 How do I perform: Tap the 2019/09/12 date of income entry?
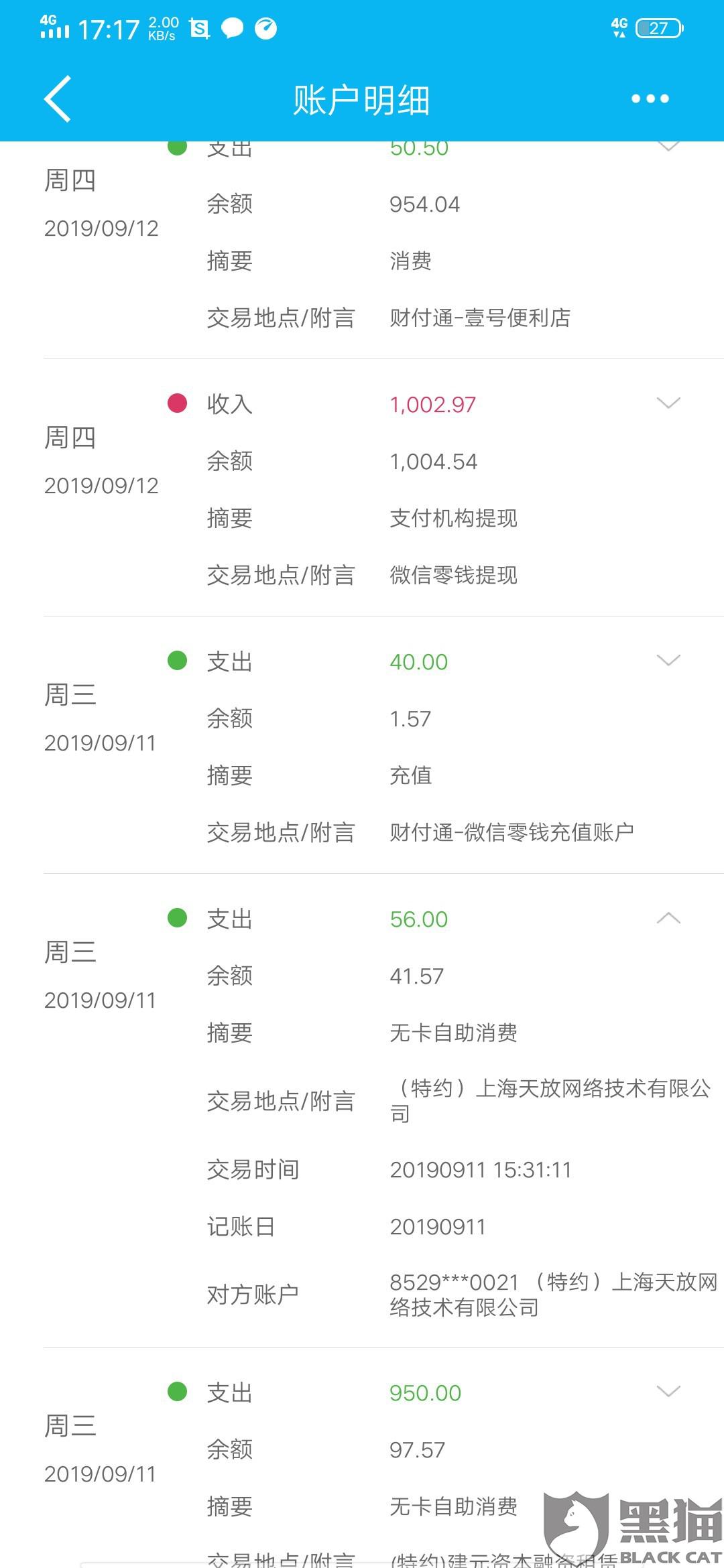(x=101, y=485)
